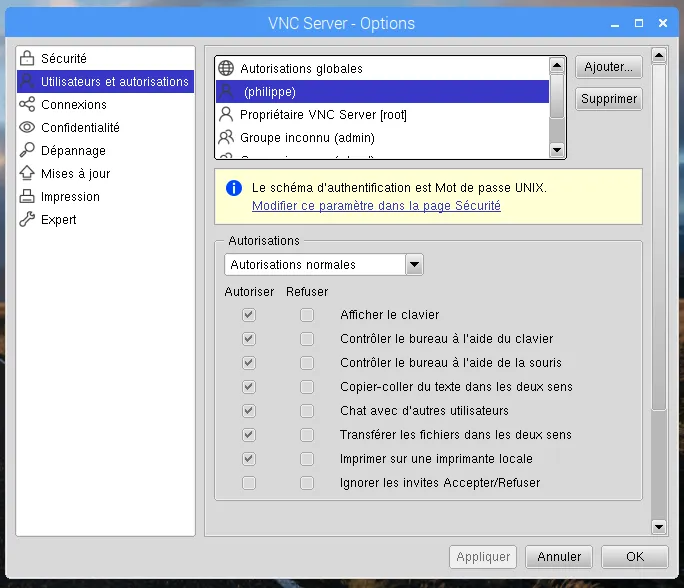Confirm with the OK button

635,557
